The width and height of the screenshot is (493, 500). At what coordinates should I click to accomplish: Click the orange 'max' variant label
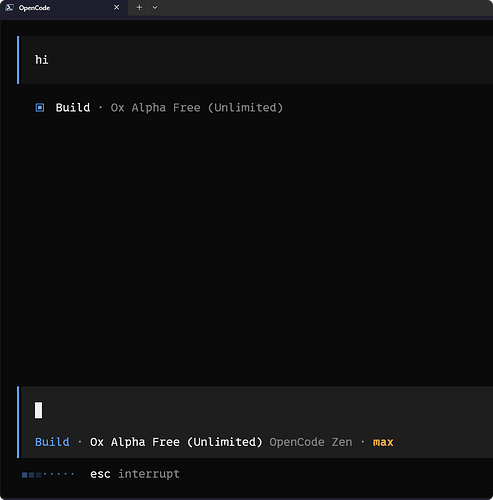[x=383, y=442]
